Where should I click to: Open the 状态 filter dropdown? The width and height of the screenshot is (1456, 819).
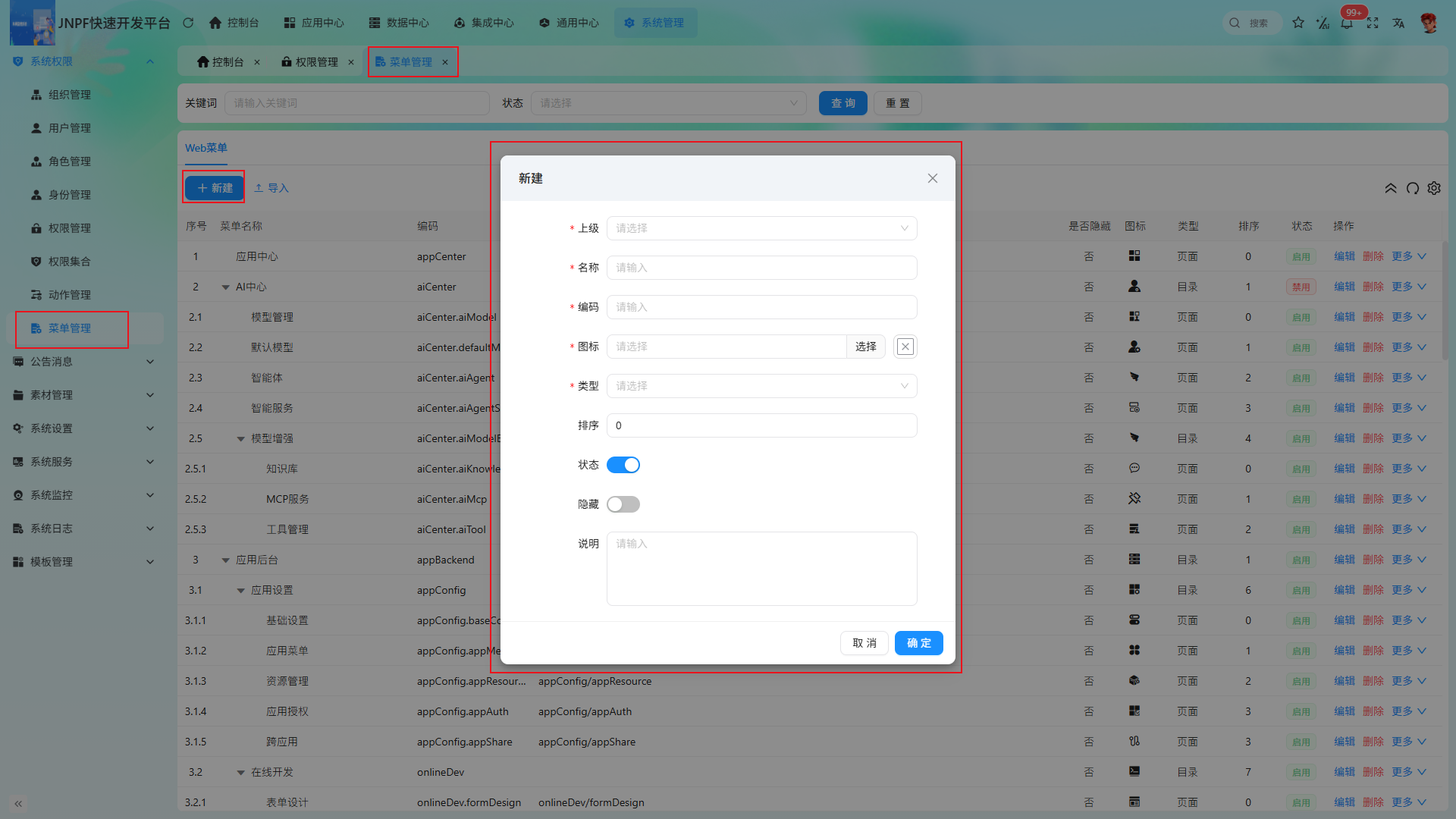tap(669, 103)
